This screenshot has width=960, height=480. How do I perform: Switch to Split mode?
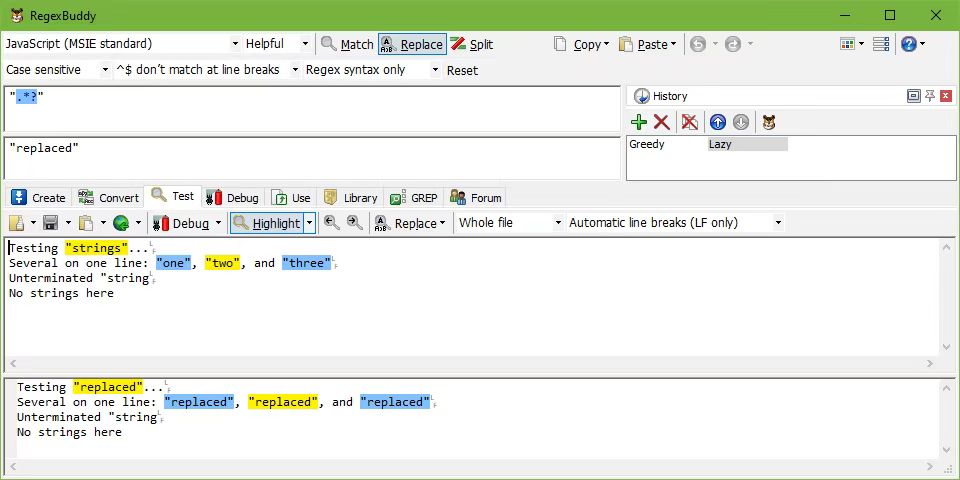click(471, 44)
